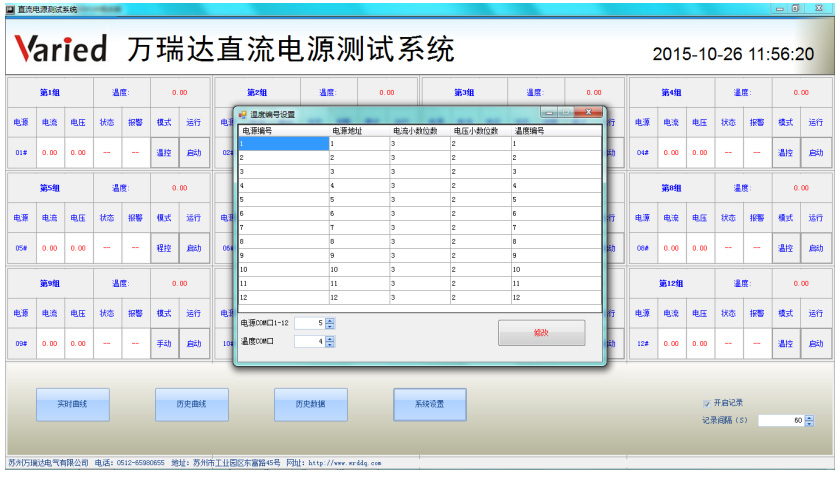The width and height of the screenshot is (840, 480).
Task: Start power 08# with the 启动 button
Action: [816, 248]
